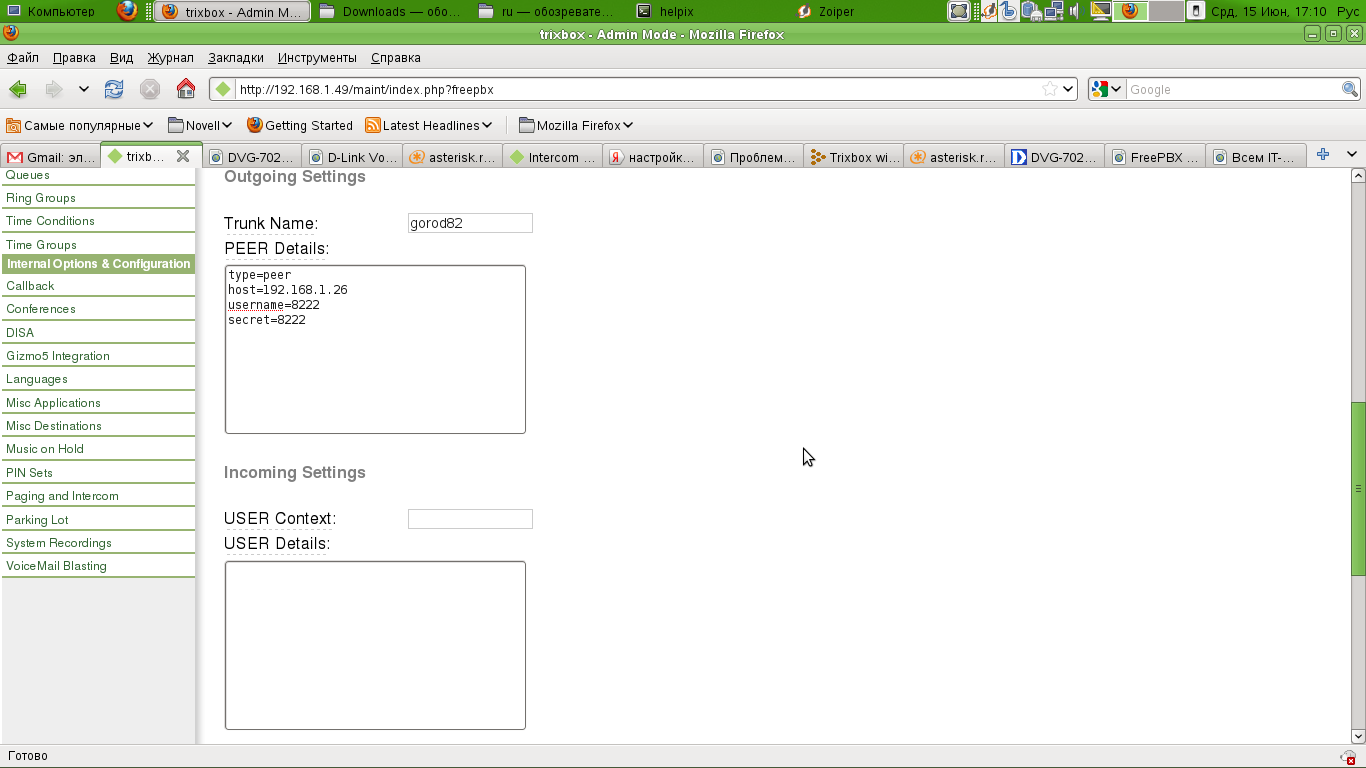Reload the current trixbox page
This screenshot has width=1366, height=768.
pyautogui.click(x=114, y=89)
